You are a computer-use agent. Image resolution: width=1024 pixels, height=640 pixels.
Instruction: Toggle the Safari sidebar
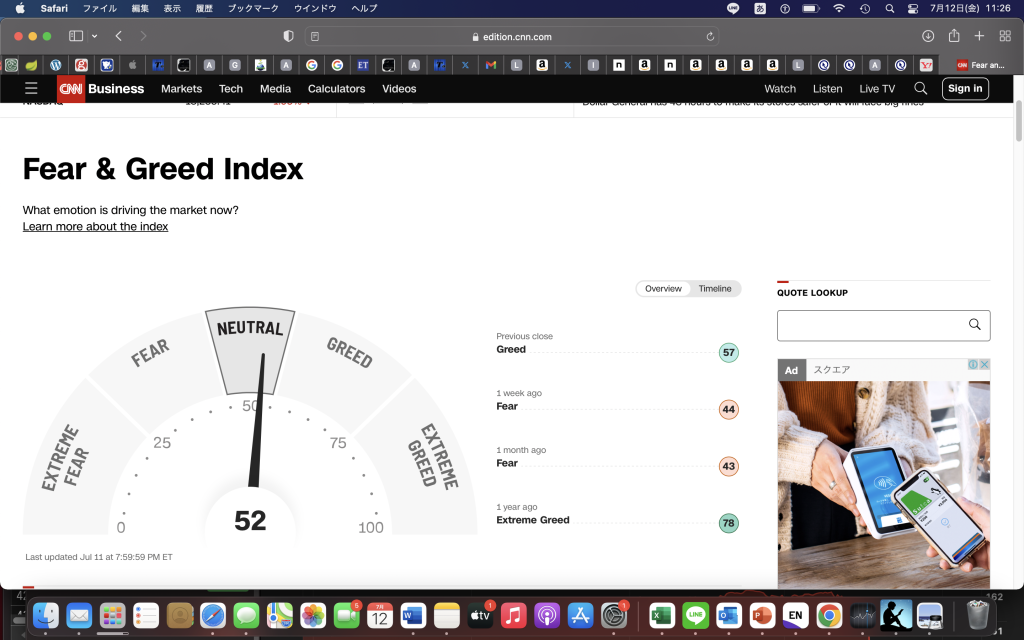point(76,36)
